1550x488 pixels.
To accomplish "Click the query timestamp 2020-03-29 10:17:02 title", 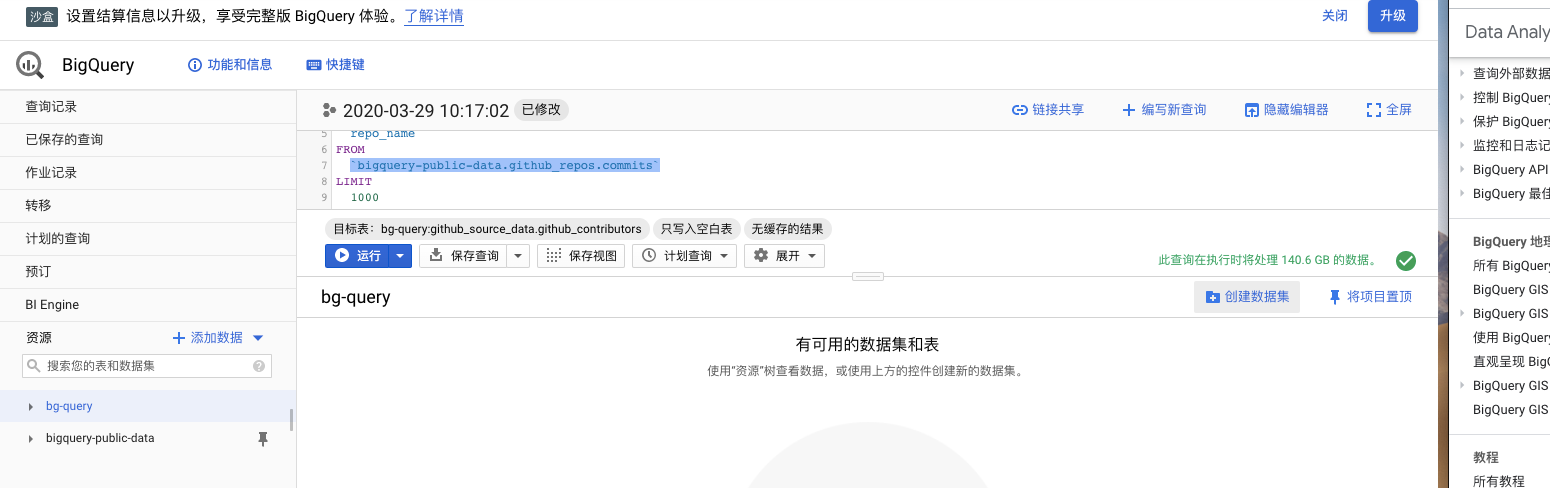I will 426,111.
